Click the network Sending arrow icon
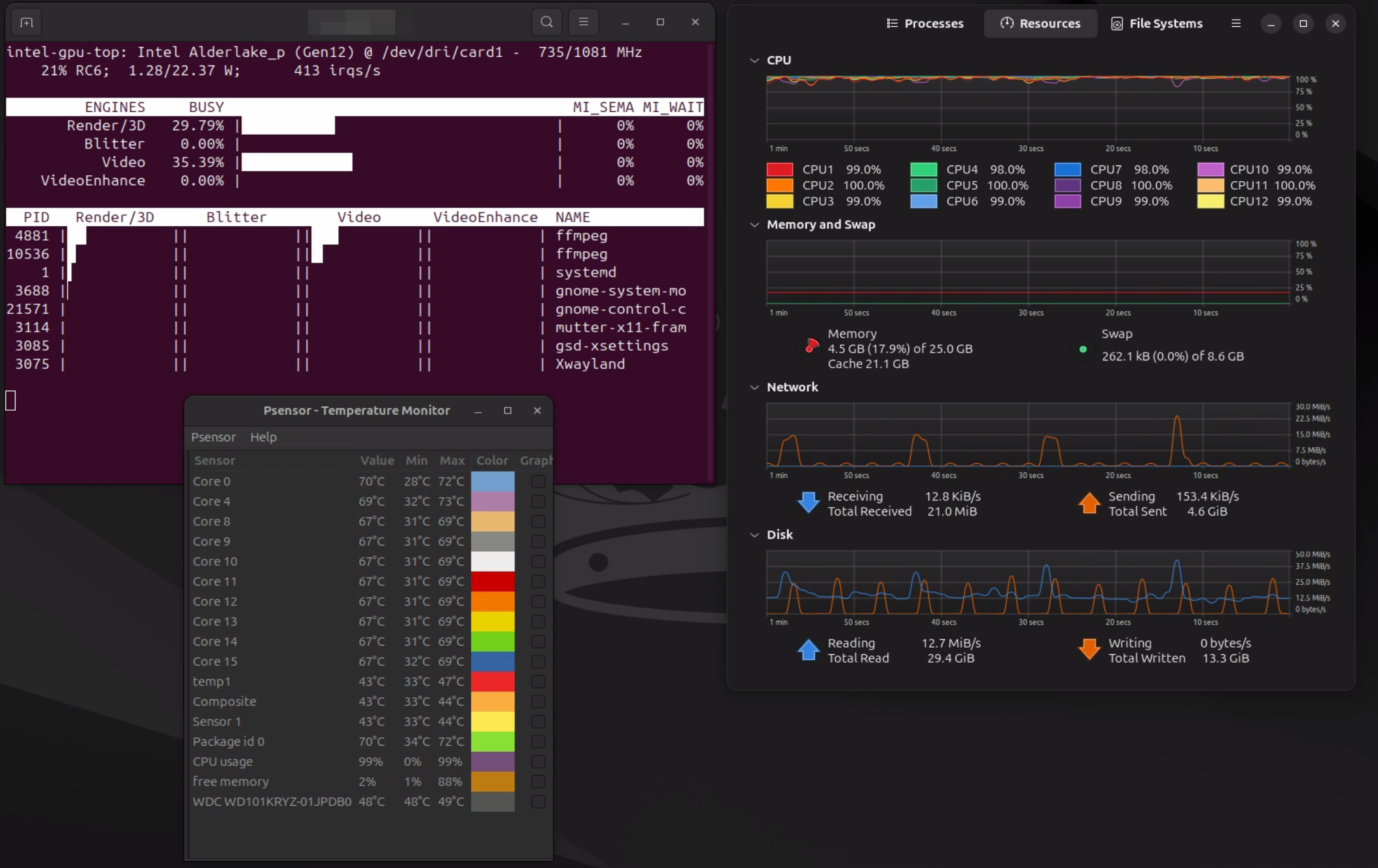 pos(1089,502)
